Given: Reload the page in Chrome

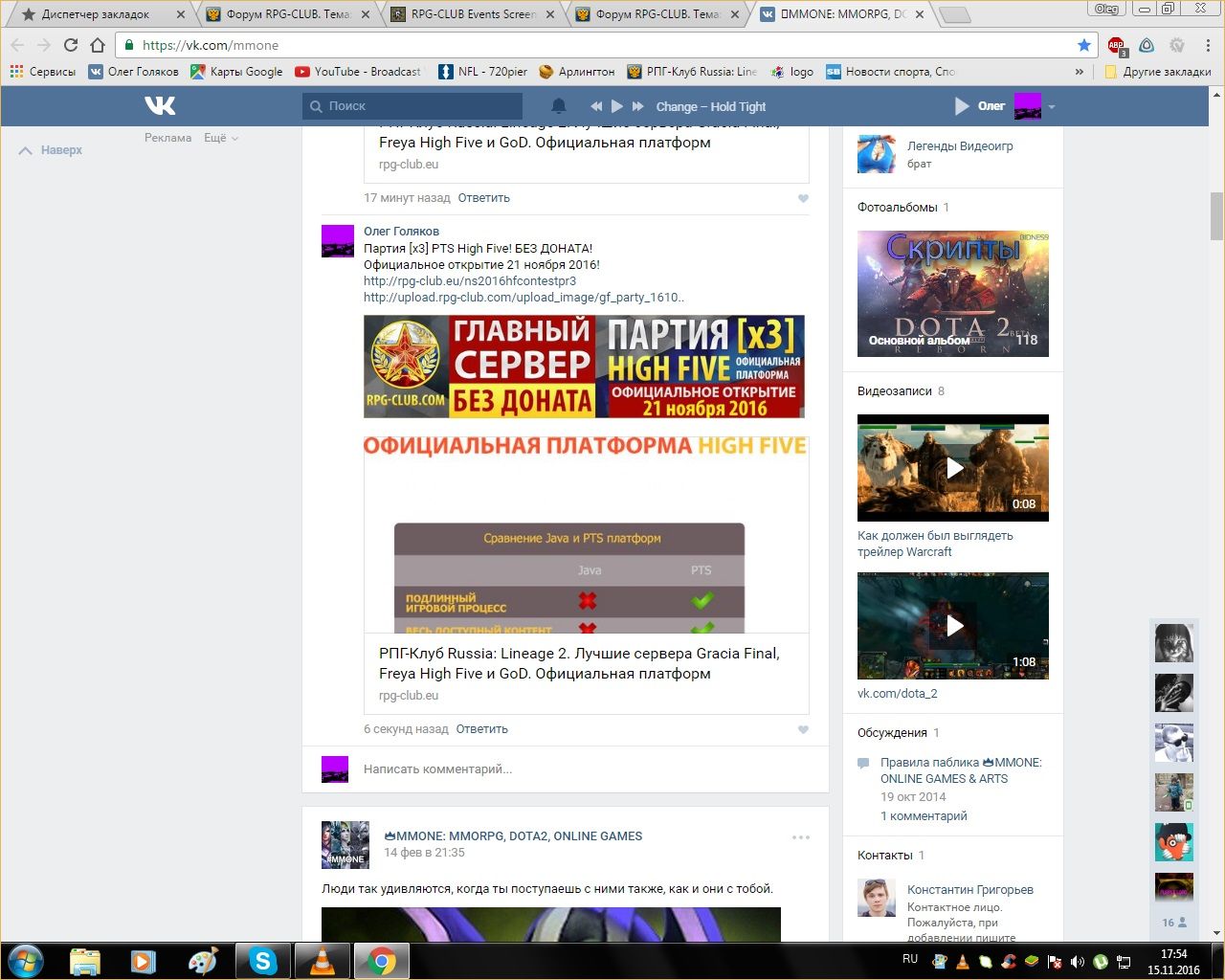Looking at the screenshot, I should (71, 45).
